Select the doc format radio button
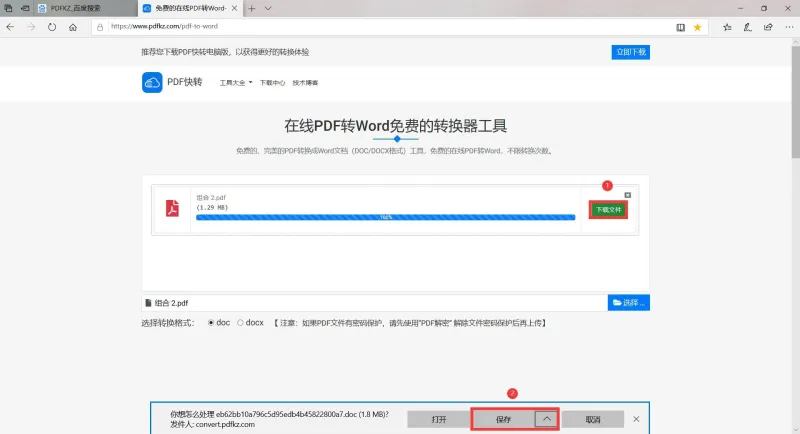Viewport: 800px width, 434px height. click(x=211, y=323)
